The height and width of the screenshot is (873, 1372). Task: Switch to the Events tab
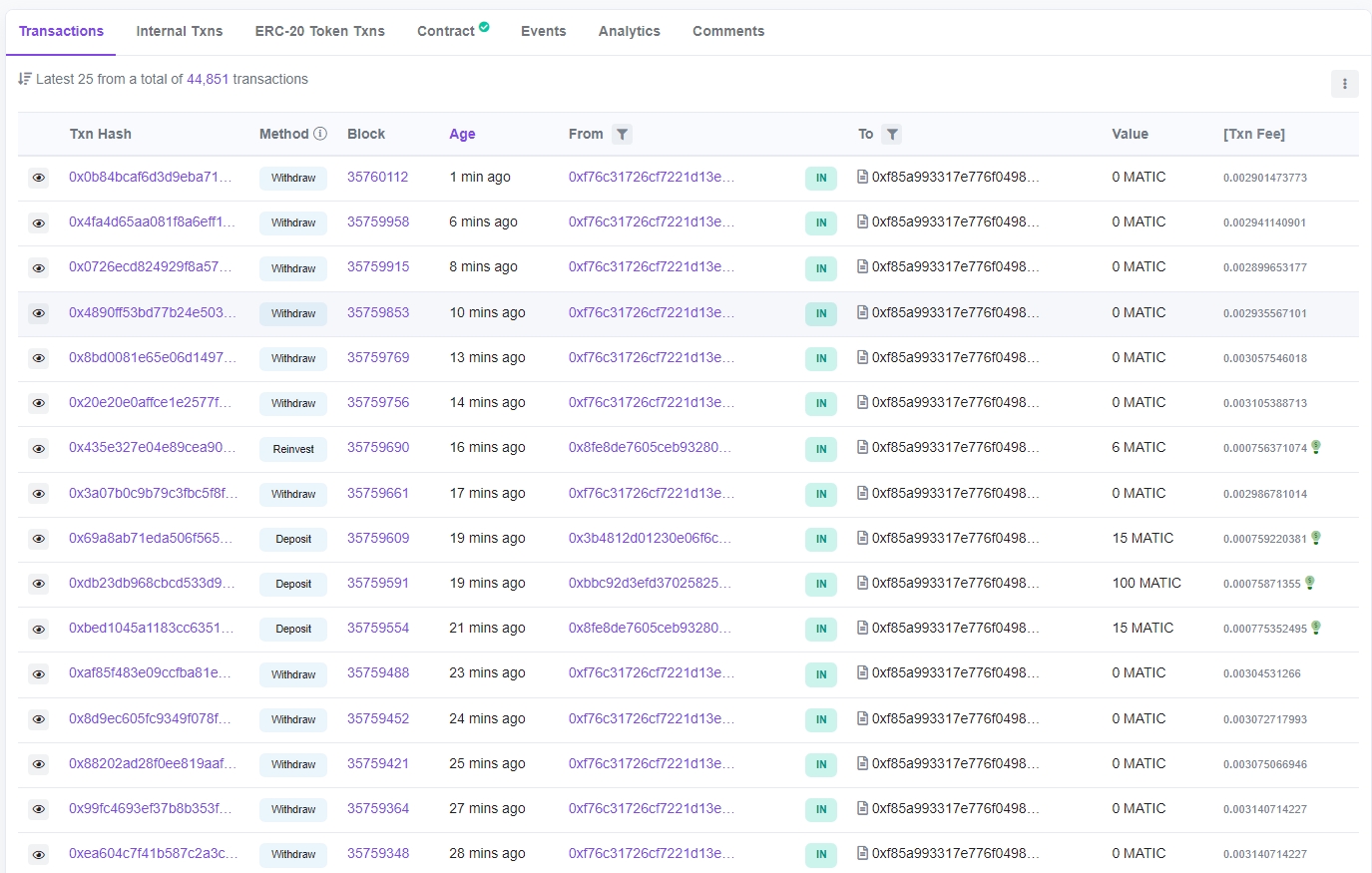(x=544, y=31)
